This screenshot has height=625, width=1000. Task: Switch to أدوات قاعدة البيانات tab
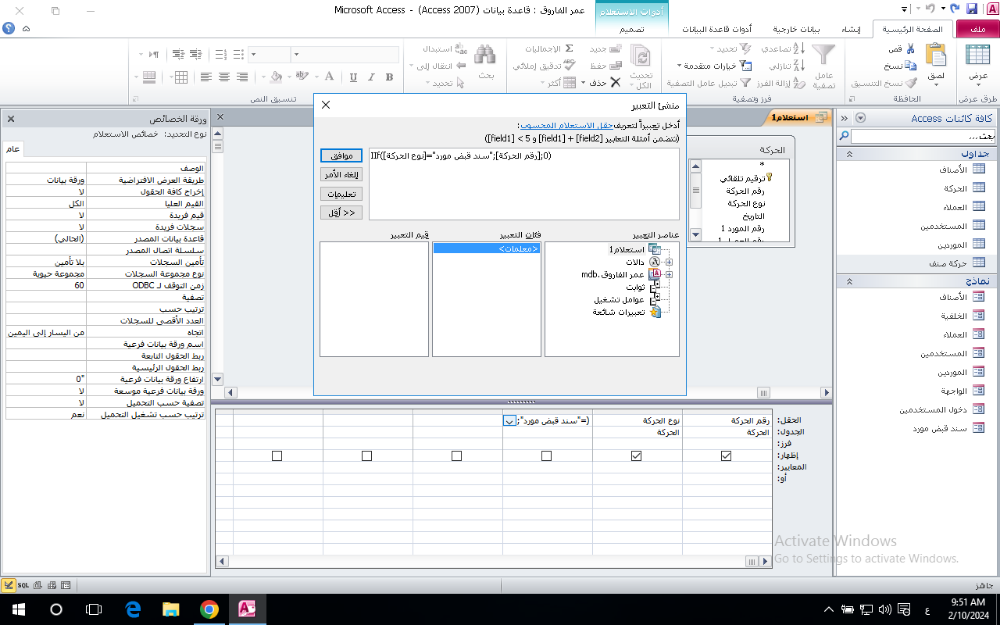coord(717,29)
